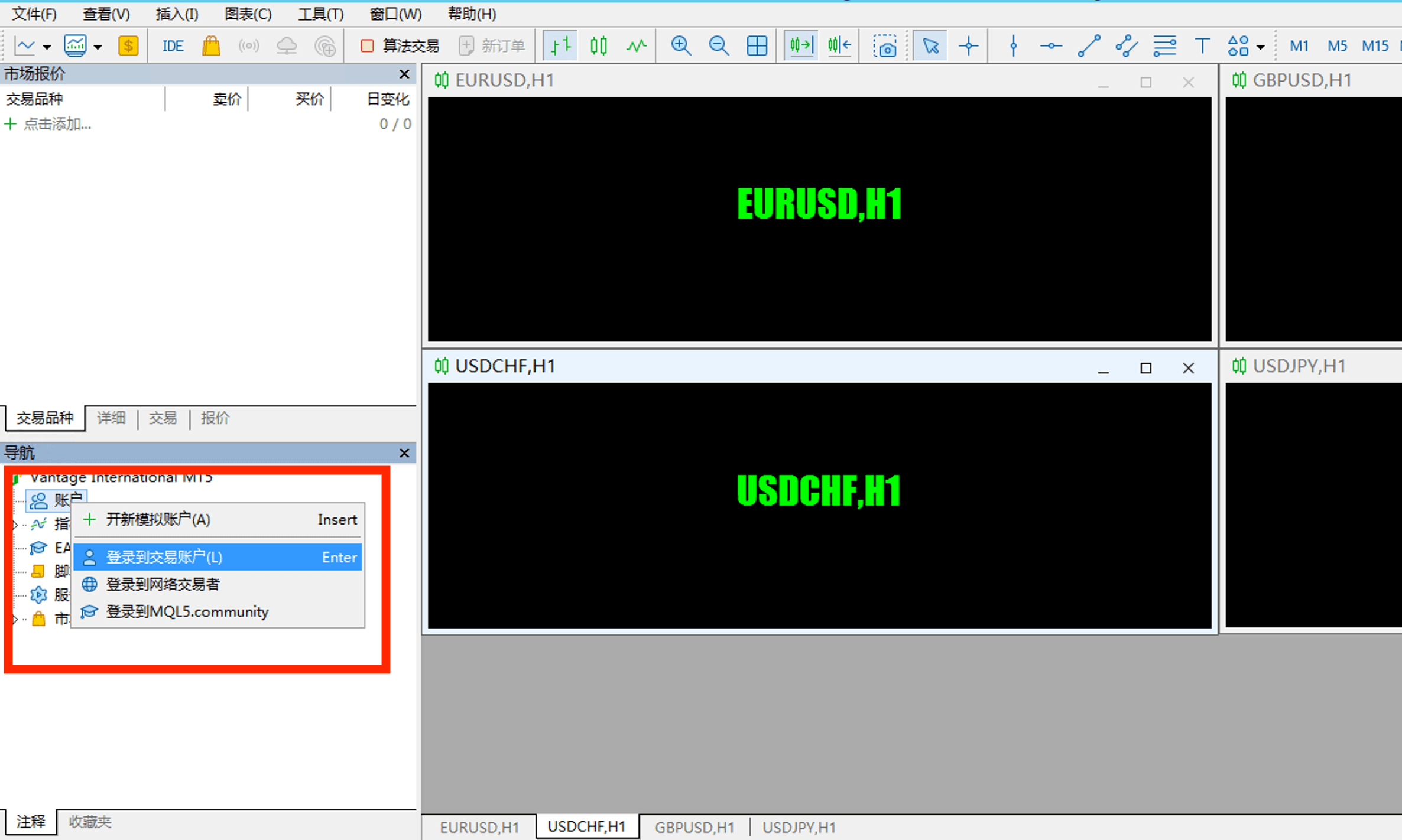Switch chart to candlestick display mode

tap(598, 45)
